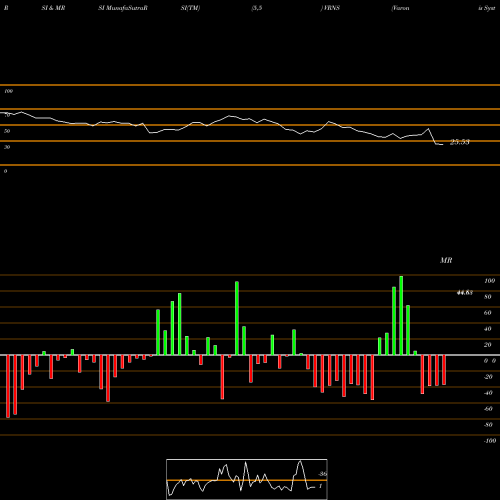Click the RSI axis label 0
The width and height of the screenshot is (500, 500).
click(5, 171)
